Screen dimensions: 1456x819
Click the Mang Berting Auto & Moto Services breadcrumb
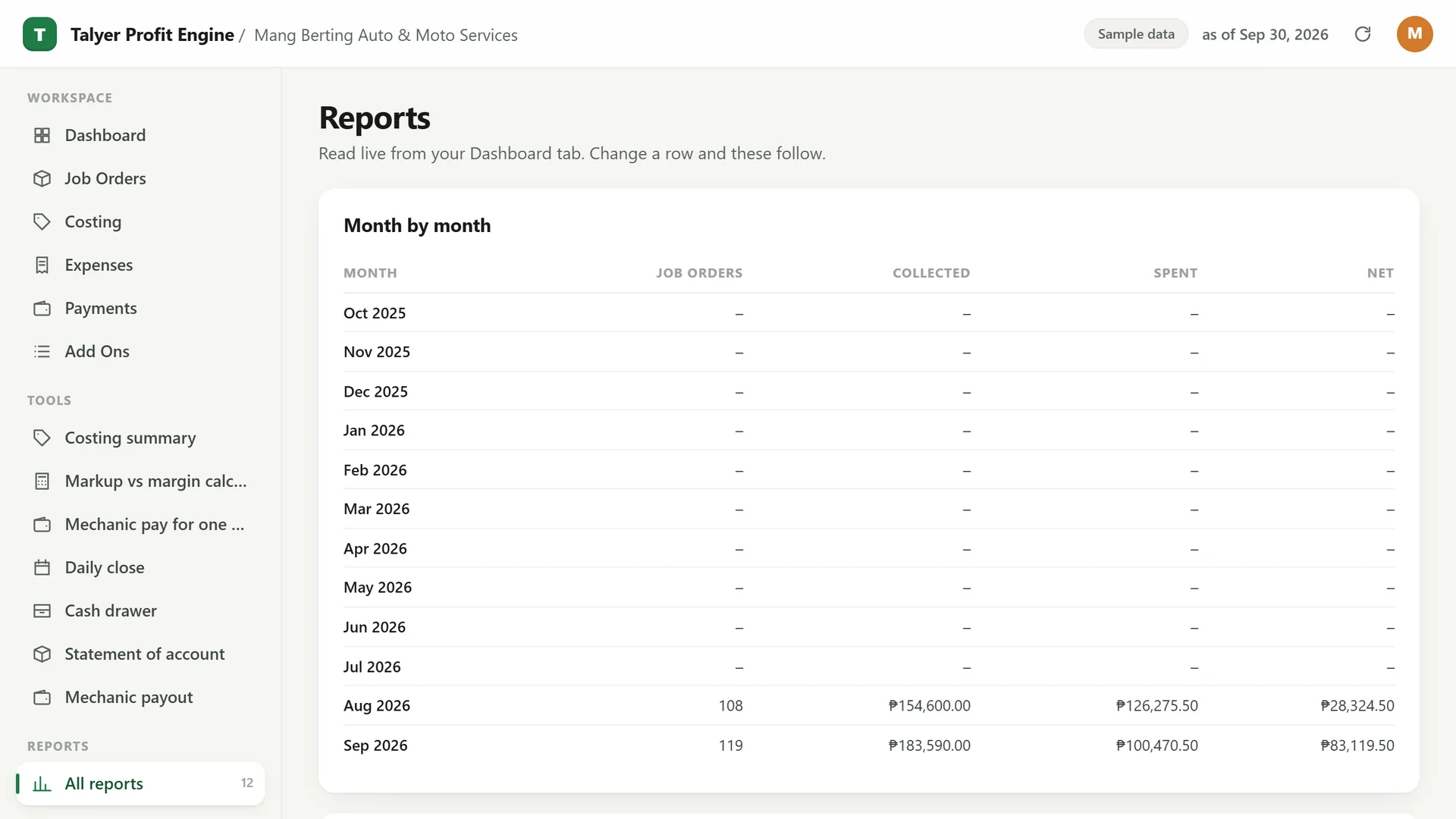[x=386, y=35]
